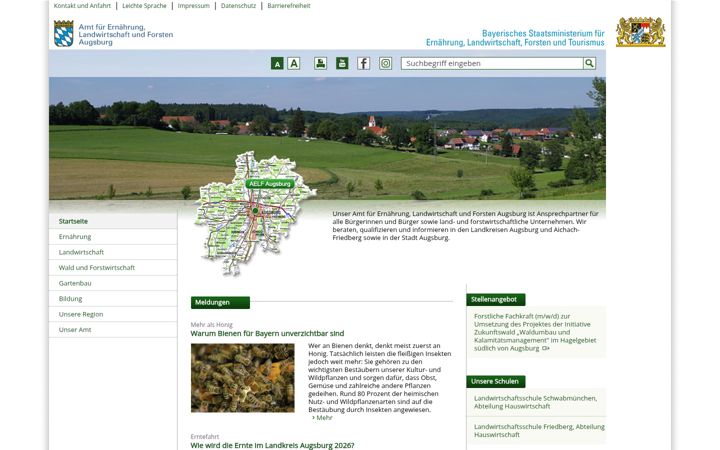Open Landwirtschaftsschule Schwabmünchen link
Viewport: 720px width, 450px height.
[535, 402]
